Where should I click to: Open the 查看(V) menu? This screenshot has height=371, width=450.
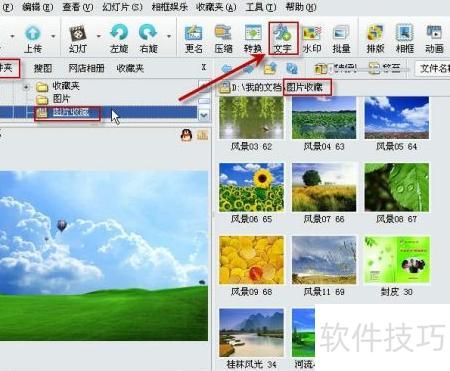(x=78, y=7)
